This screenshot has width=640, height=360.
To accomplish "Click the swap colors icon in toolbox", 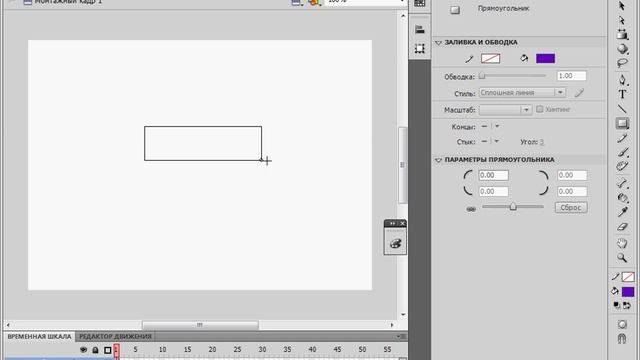I will (x=627, y=305).
